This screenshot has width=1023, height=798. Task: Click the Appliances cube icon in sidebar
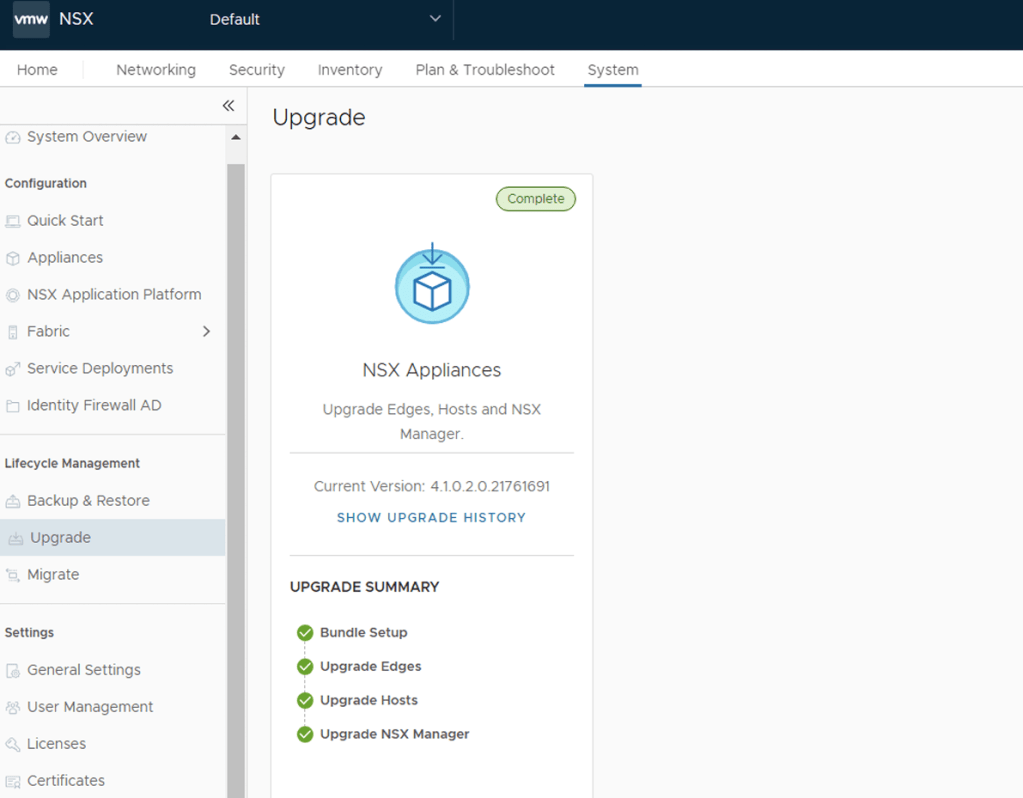[13, 258]
